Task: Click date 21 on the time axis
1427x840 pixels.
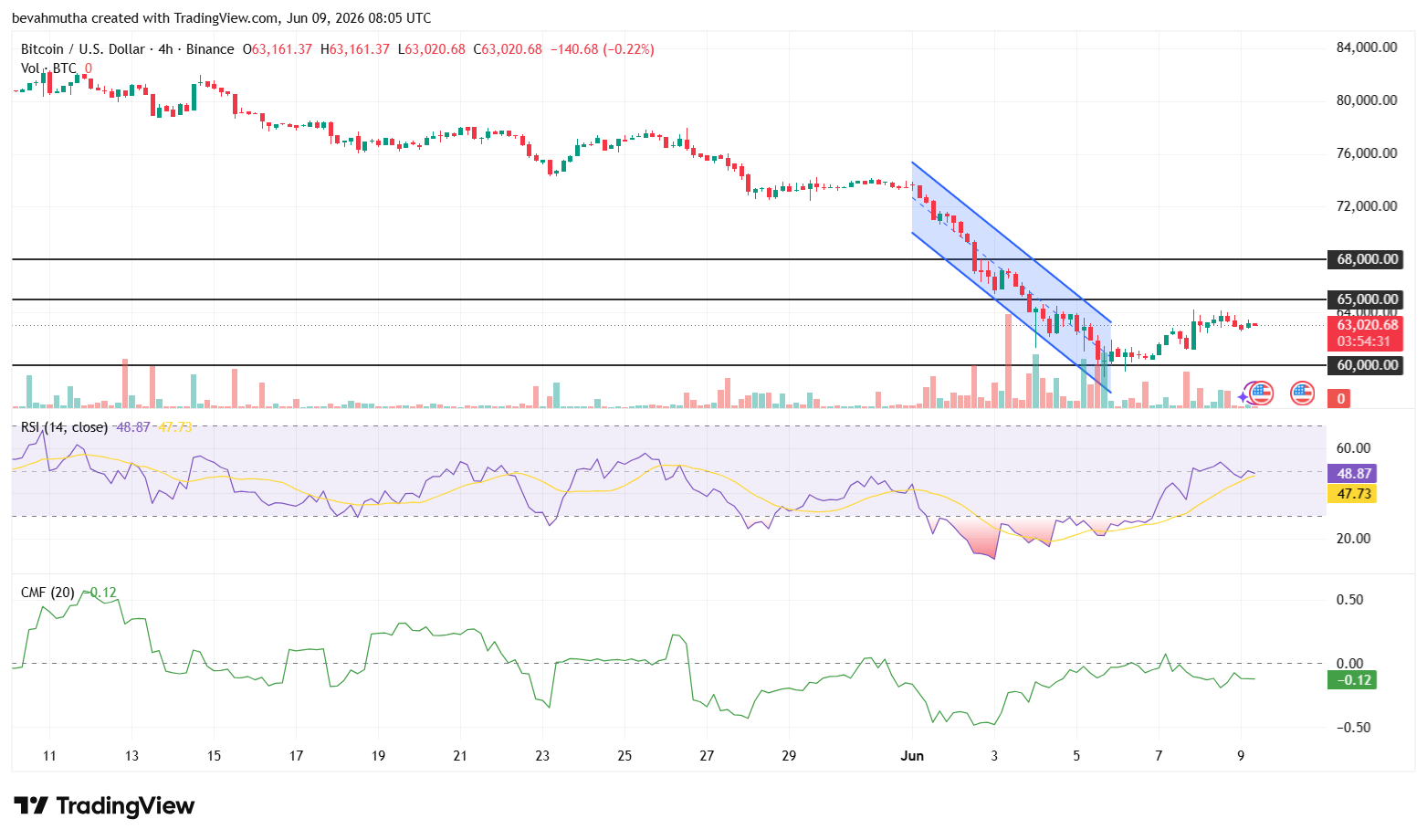Action: [x=460, y=756]
